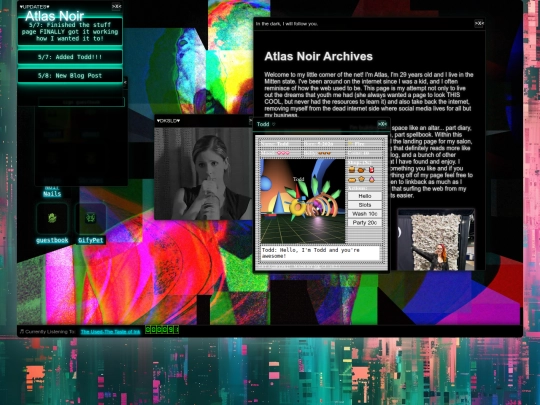The image size is (540, 405).
Task: Open the 5/8 New Blog Post update
Action: click(x=70, y=76)
